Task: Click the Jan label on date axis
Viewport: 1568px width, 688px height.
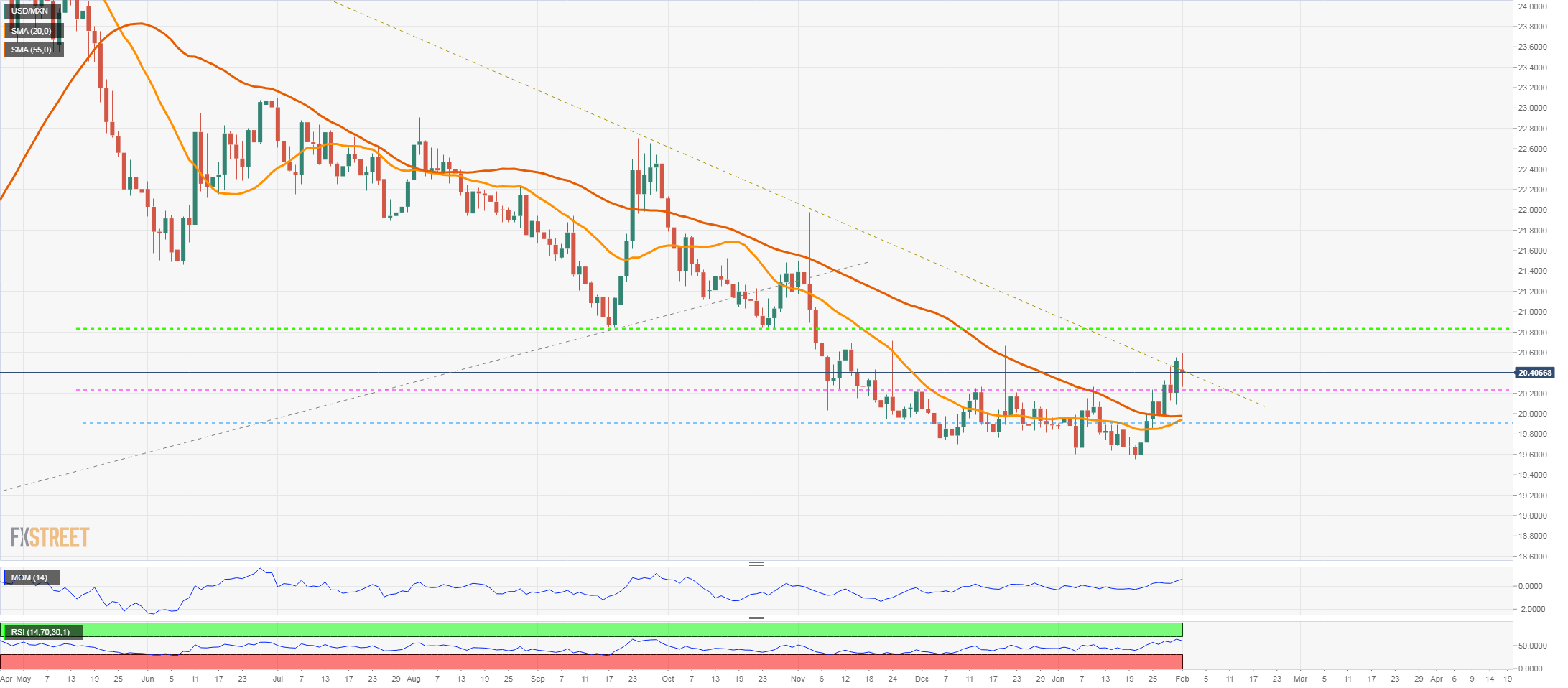Action: (x=1058, y=679)
